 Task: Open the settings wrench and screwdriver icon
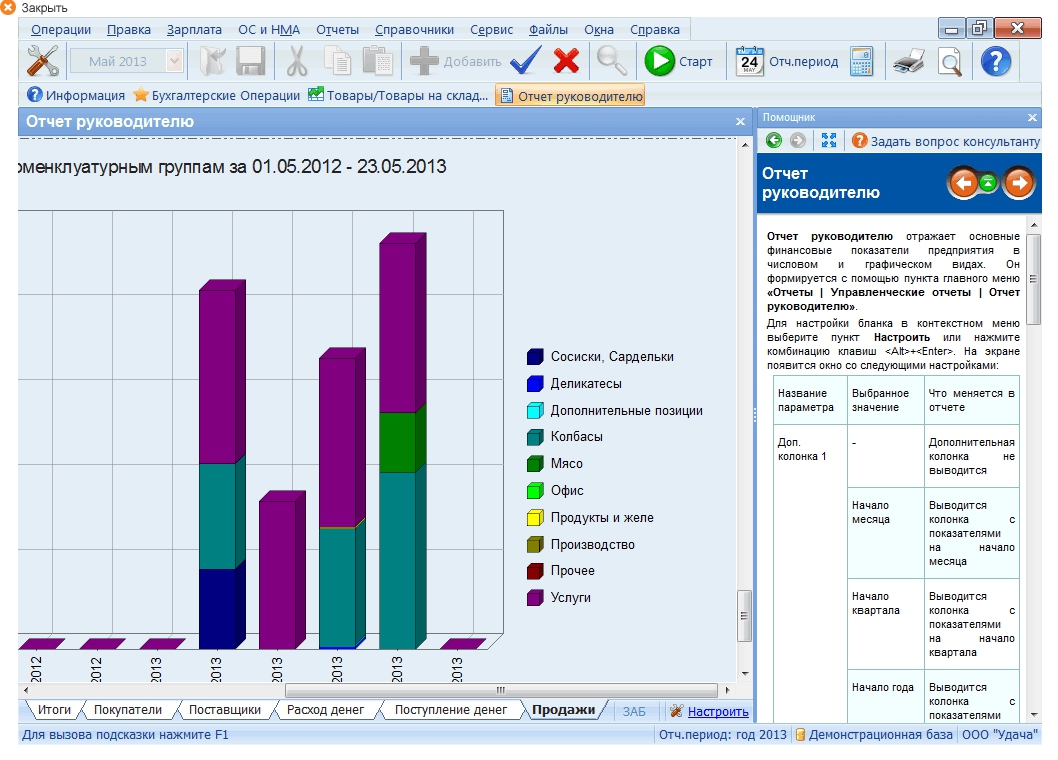click(42, 62)
